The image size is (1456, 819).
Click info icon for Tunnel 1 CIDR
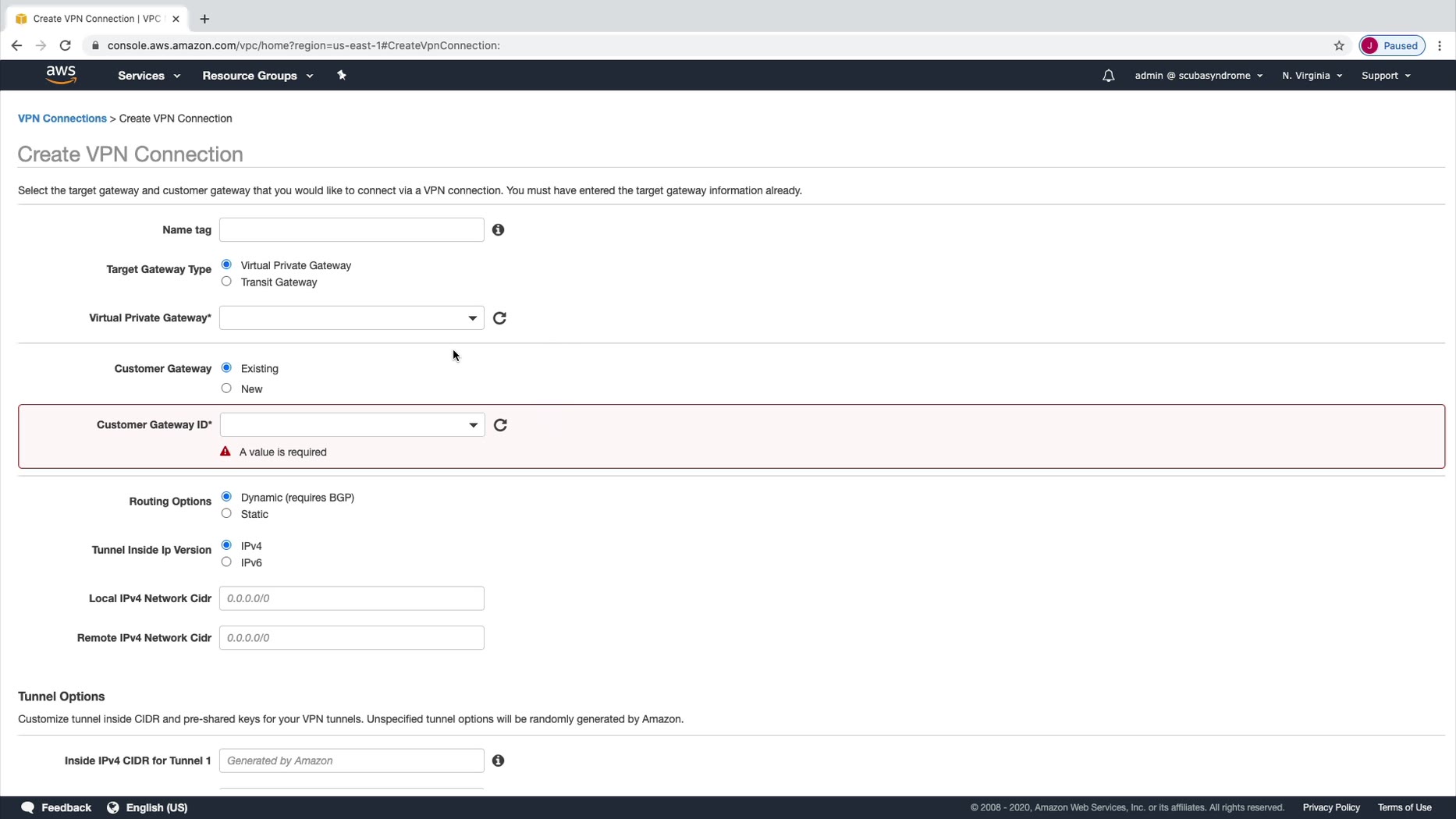pos(498,760)
